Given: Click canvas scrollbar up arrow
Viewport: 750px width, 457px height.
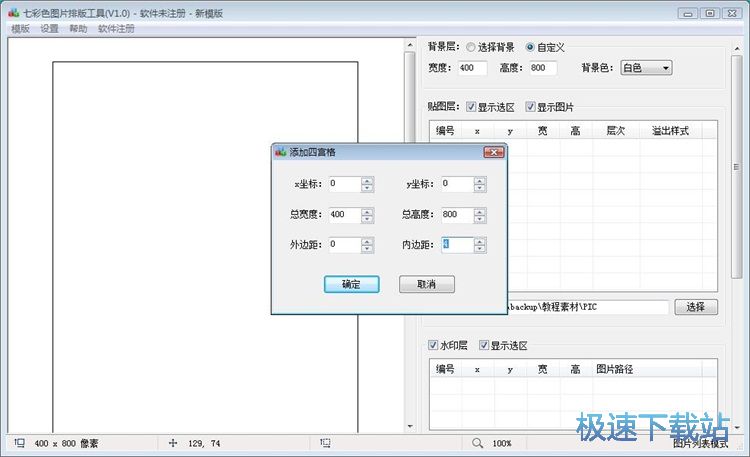Looking at the screenshot, I should click(x=410, y=45).
